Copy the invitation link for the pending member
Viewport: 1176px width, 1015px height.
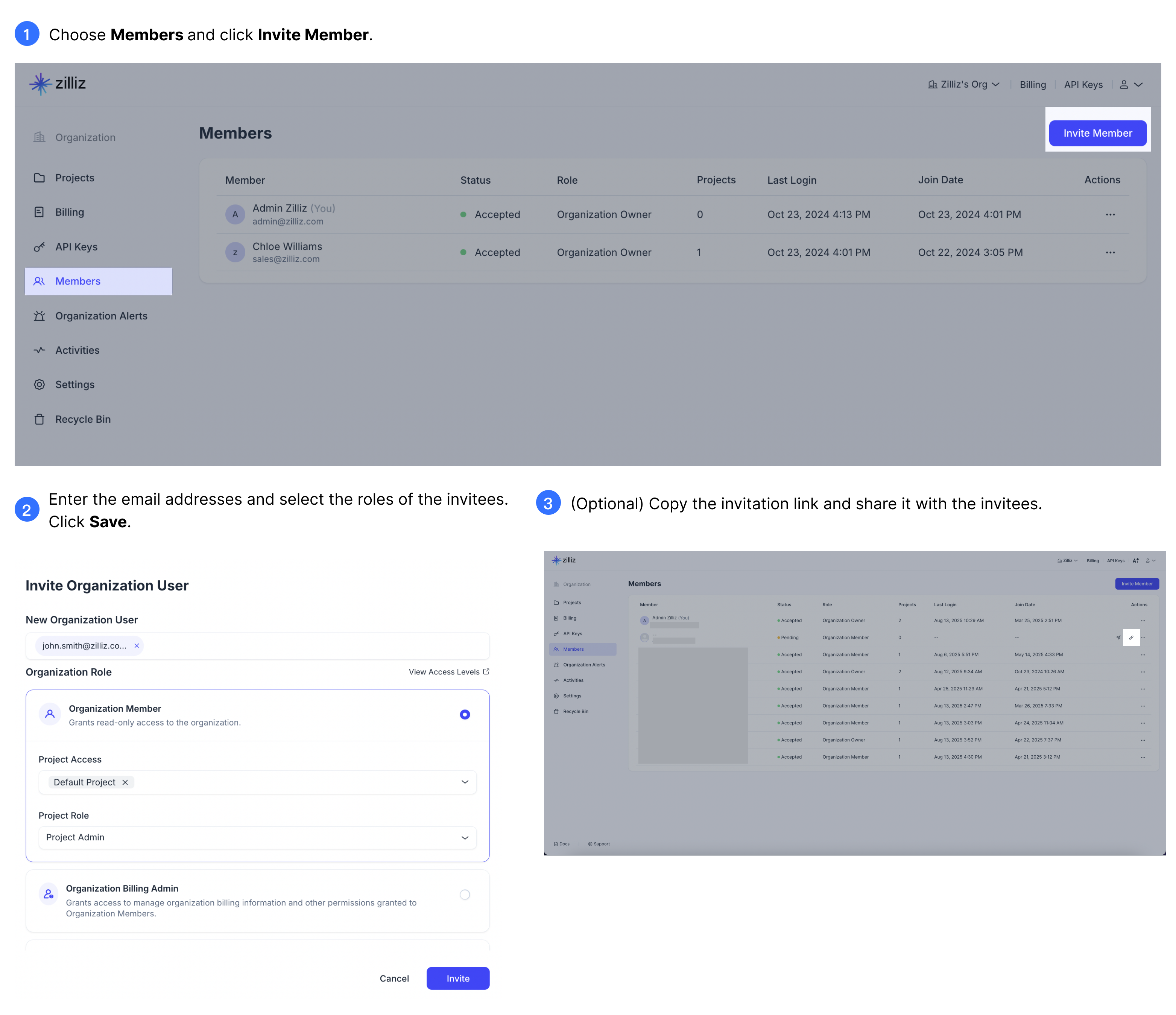pos(1132,638)
